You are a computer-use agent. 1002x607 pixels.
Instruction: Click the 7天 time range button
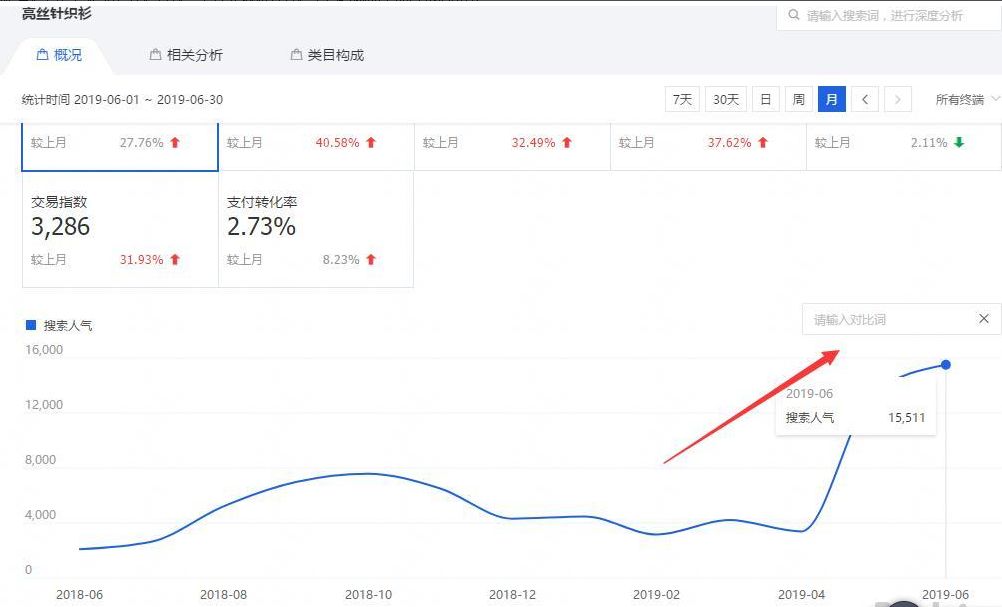tap(681, 99)
